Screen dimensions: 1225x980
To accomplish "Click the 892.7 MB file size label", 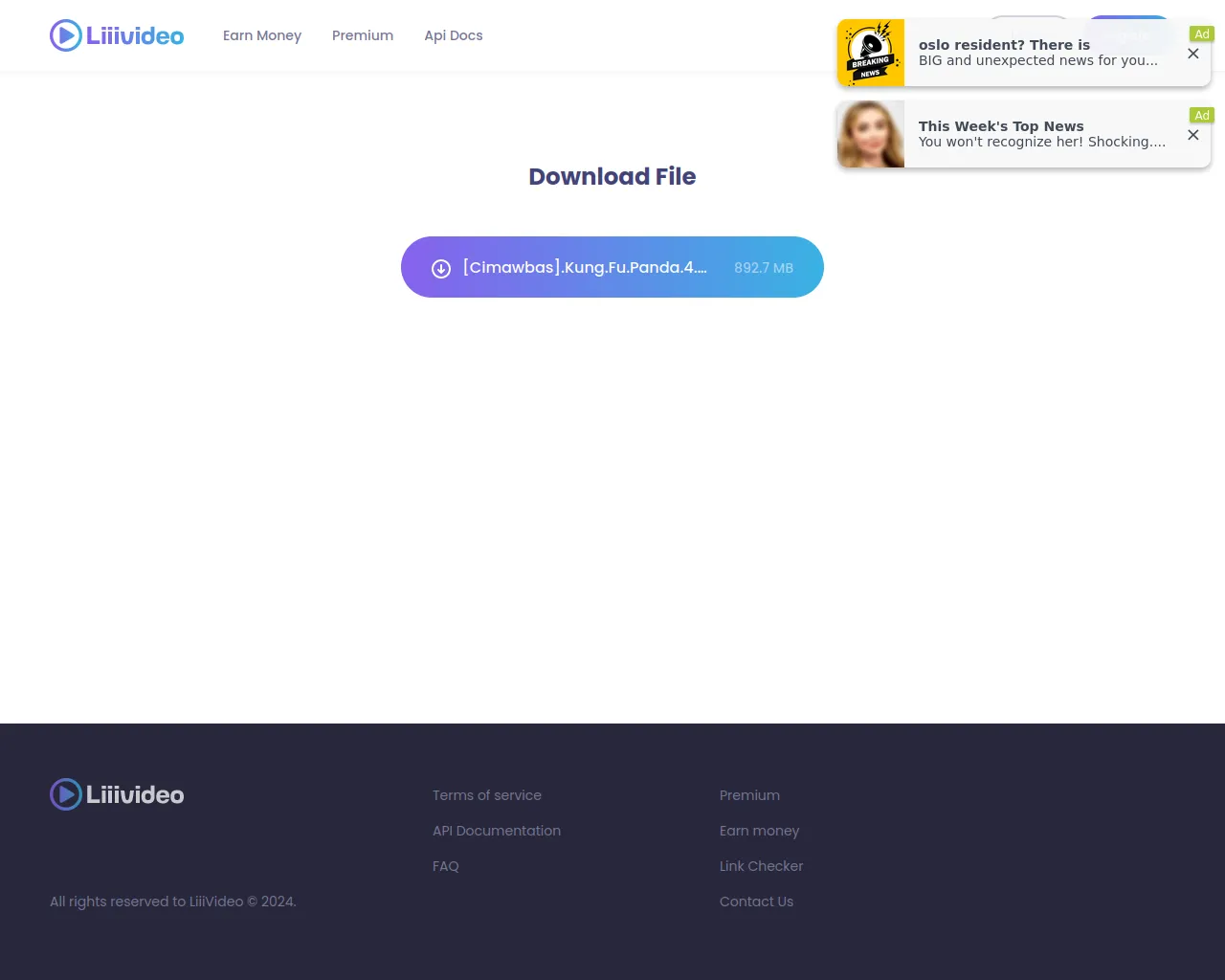I will pos(764,268).
